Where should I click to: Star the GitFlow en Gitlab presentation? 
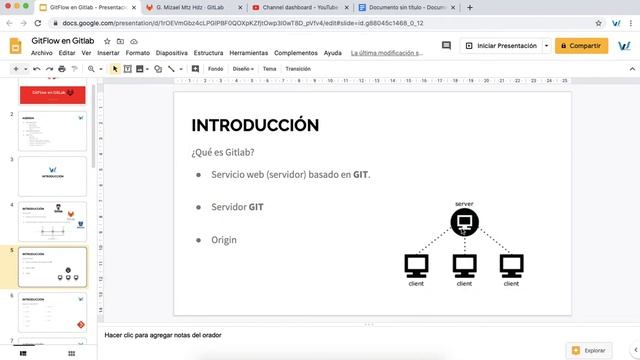click(107, 41)
